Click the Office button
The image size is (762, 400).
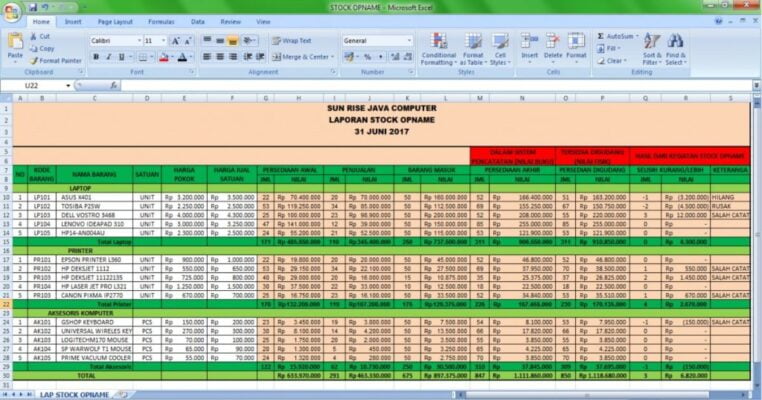(12, 11)
